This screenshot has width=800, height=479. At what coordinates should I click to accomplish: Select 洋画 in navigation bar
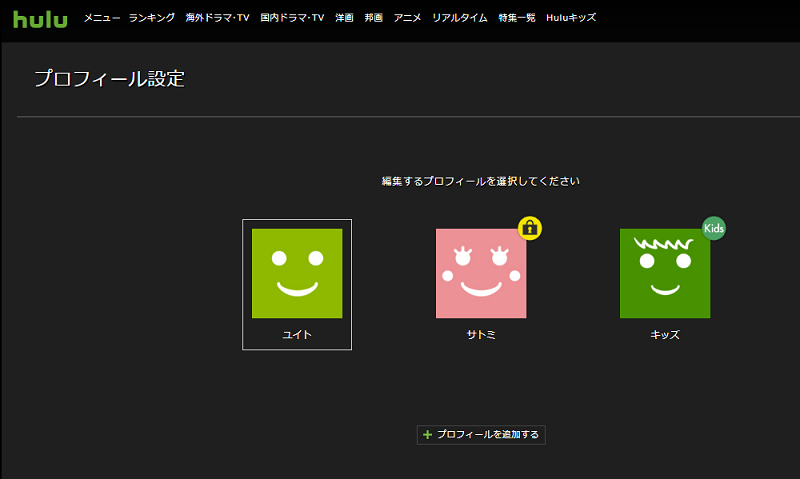(x=344, y=18)
